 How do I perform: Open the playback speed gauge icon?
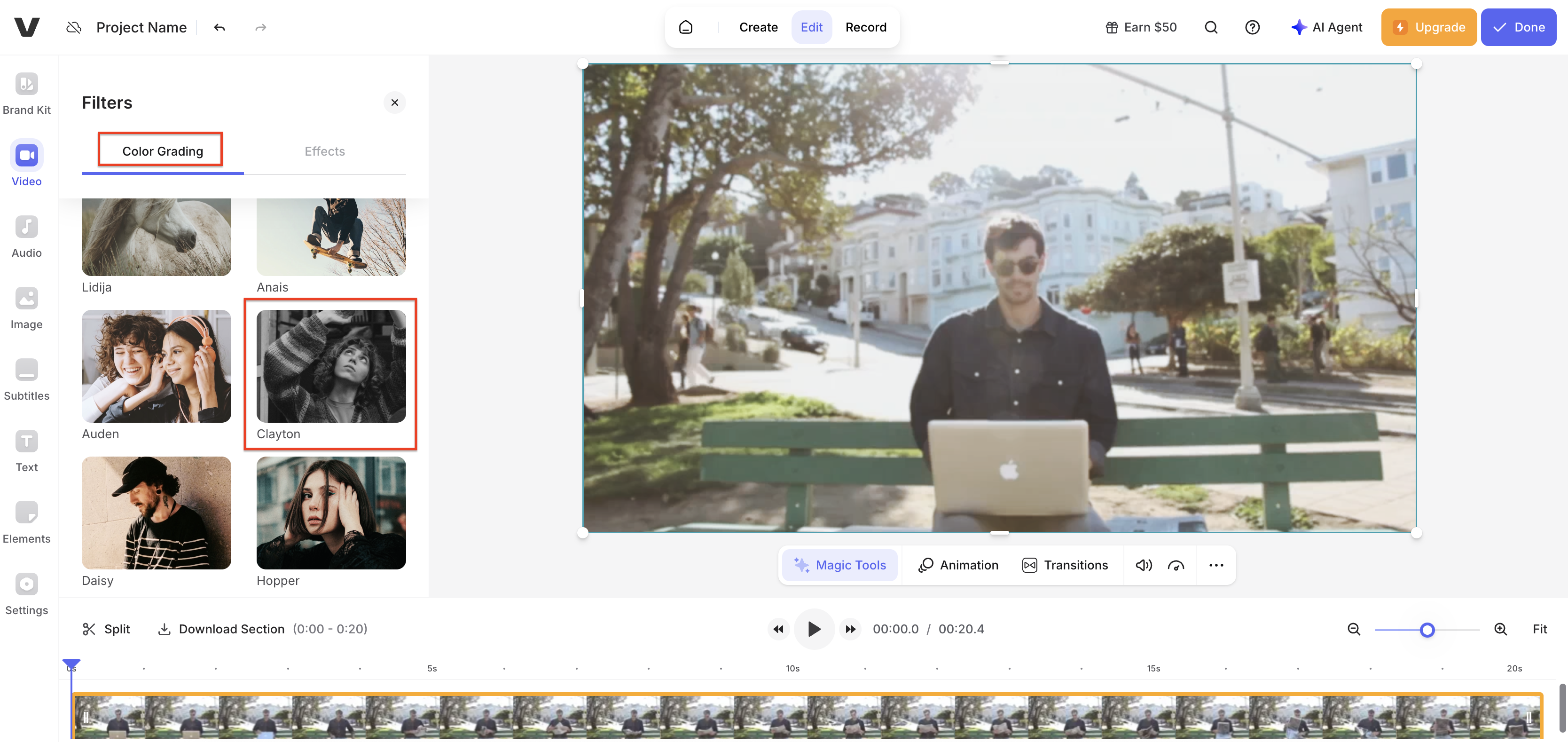(1176, 565)
